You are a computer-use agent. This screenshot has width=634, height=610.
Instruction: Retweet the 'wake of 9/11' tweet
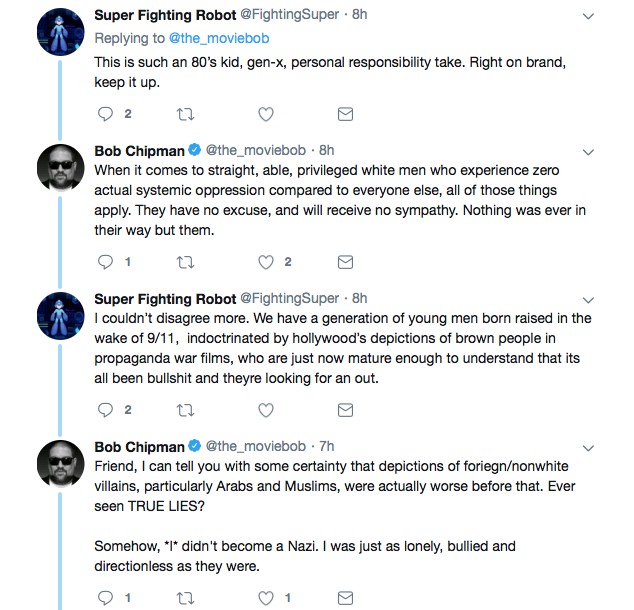click(x=186, y=410)
